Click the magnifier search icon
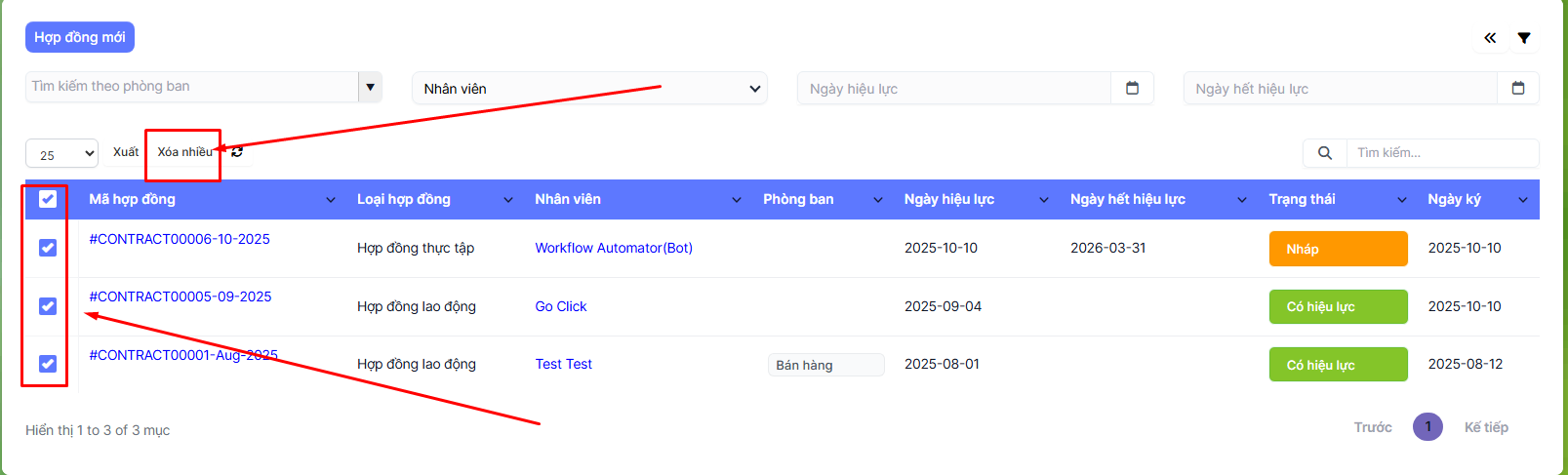This screenshot has height=475, width=1568. tap(1324, 153)
